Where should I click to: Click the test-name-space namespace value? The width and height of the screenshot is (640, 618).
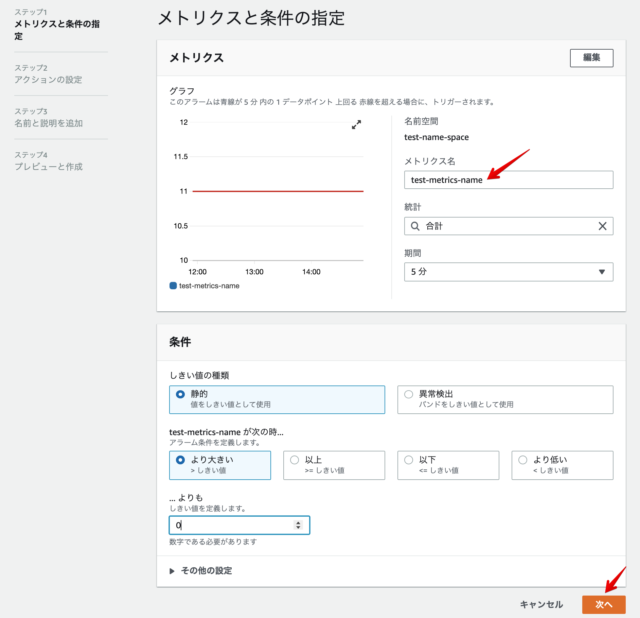436,138
